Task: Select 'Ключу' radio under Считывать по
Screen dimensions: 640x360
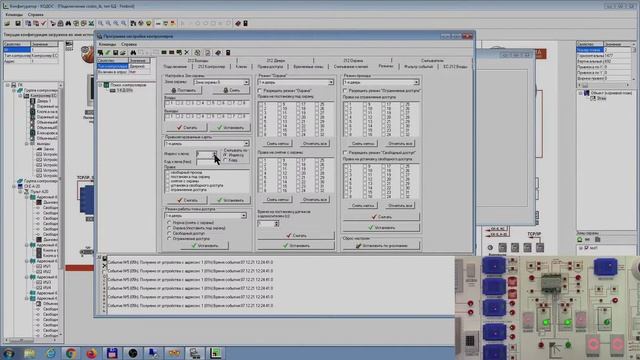Action: (x=225, y=160)
